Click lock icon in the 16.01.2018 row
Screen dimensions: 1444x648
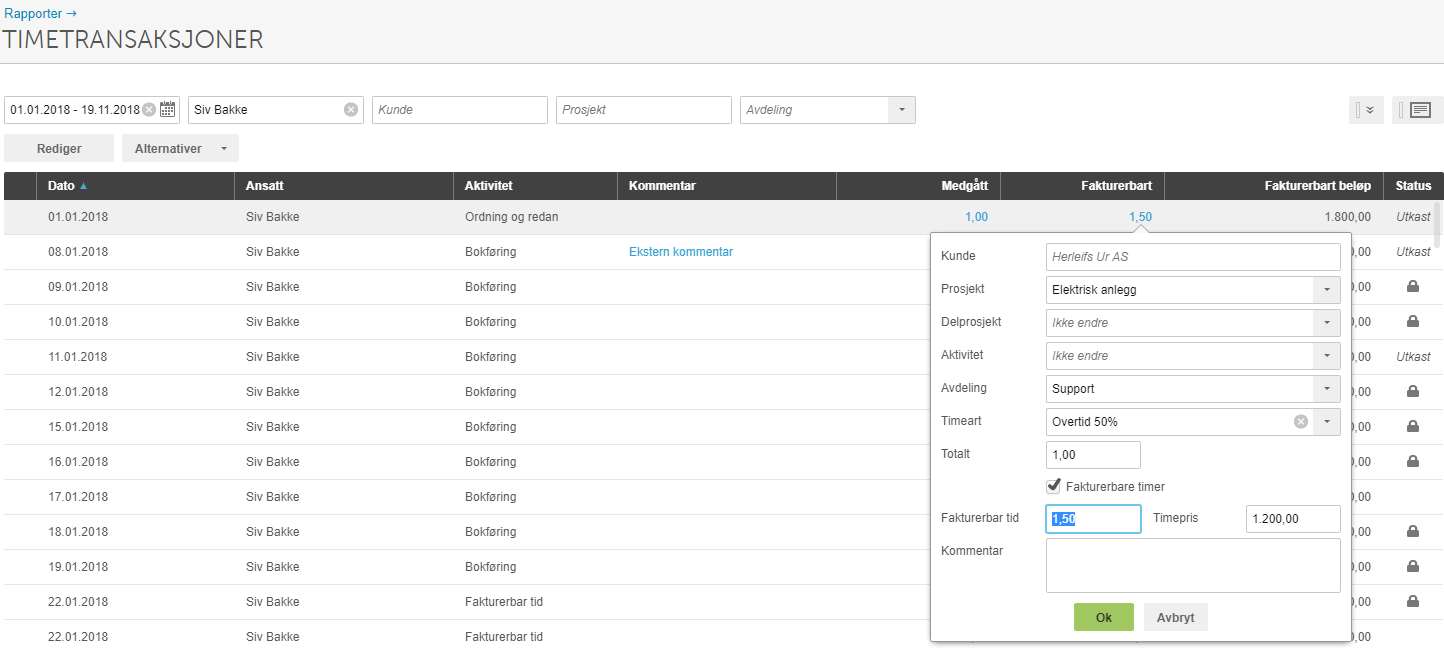click(1413, 461)
